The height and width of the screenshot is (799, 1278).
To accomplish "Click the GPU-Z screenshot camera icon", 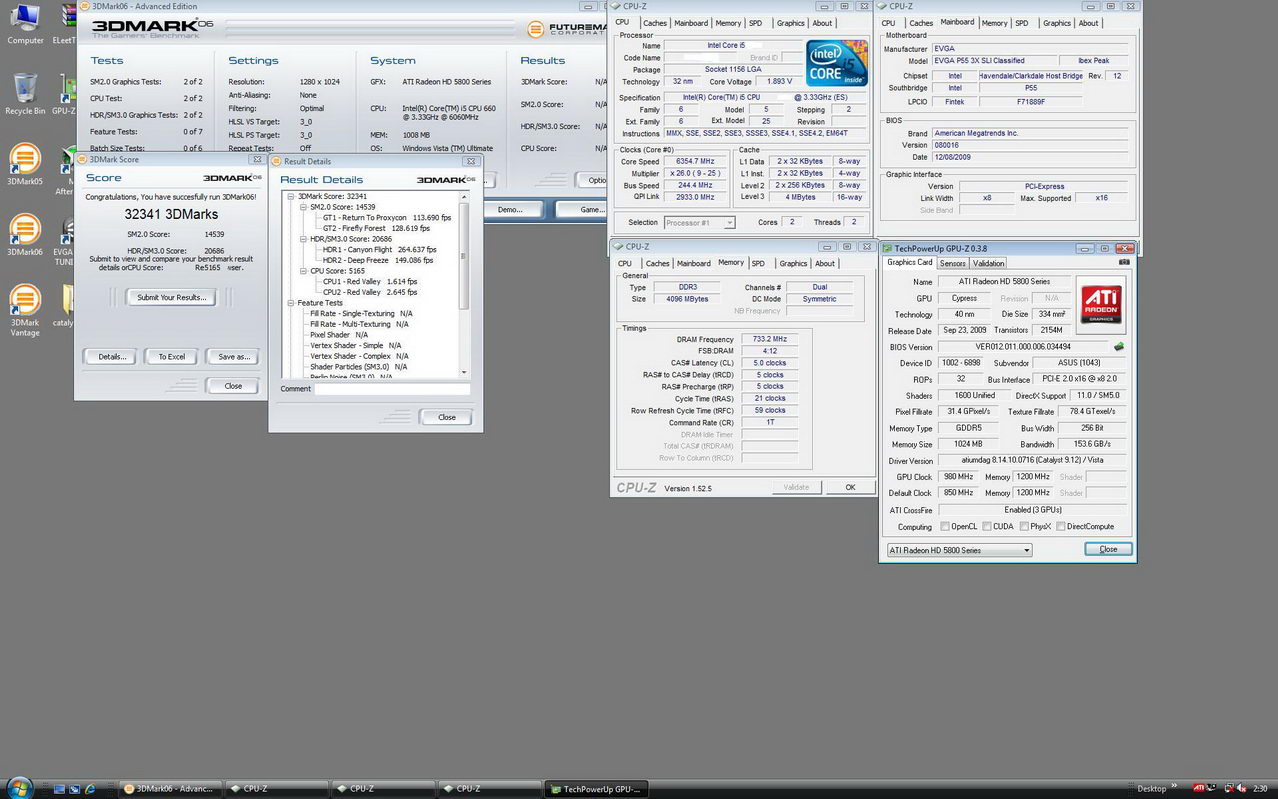I will 1125,262.
